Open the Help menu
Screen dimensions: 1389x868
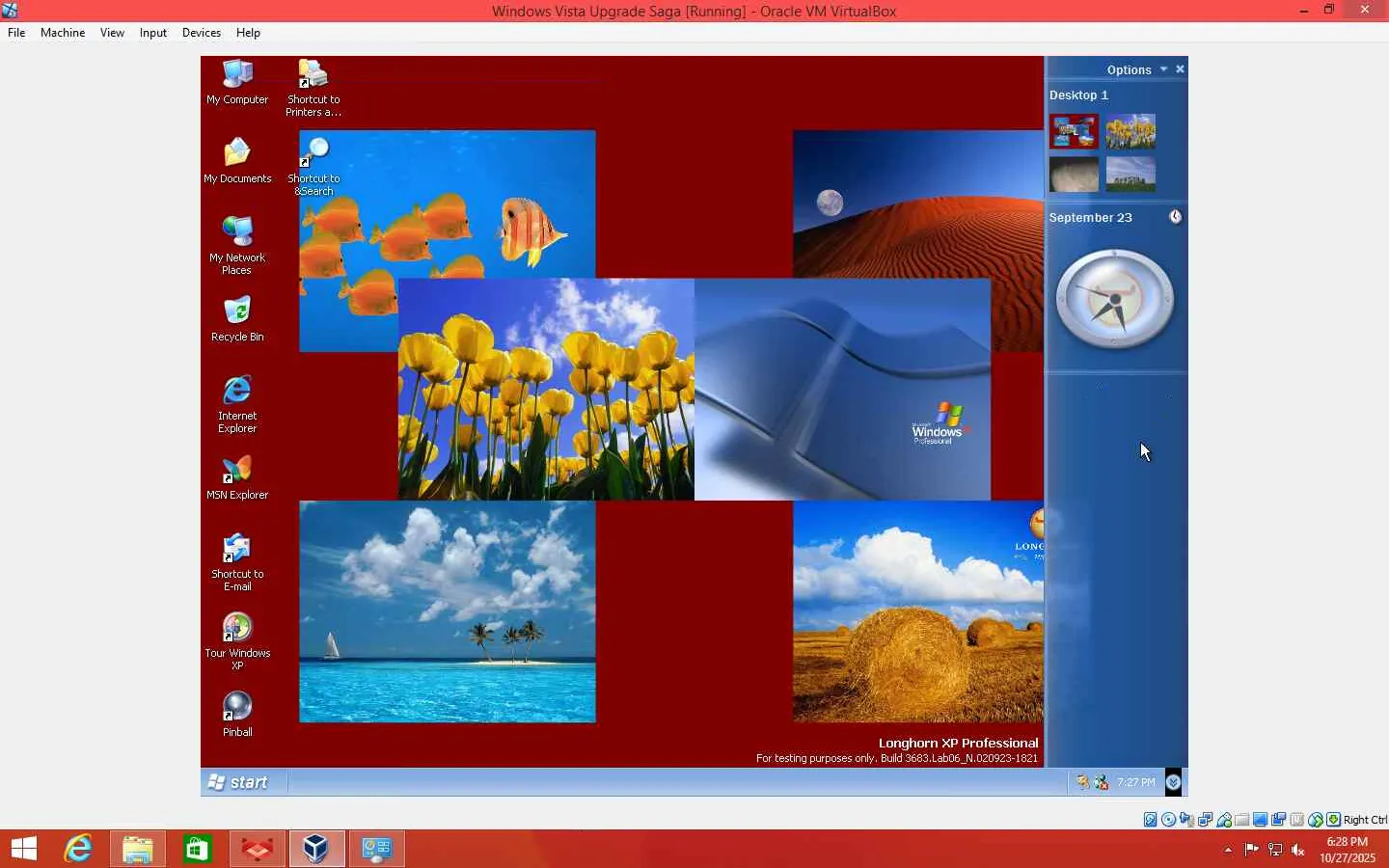(x=248, y=33)
